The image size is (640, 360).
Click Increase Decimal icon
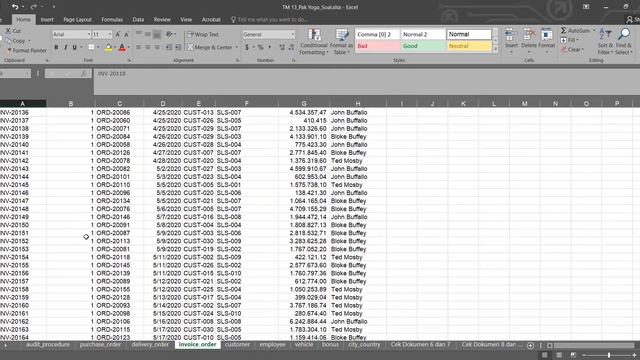tap(282, 47)
